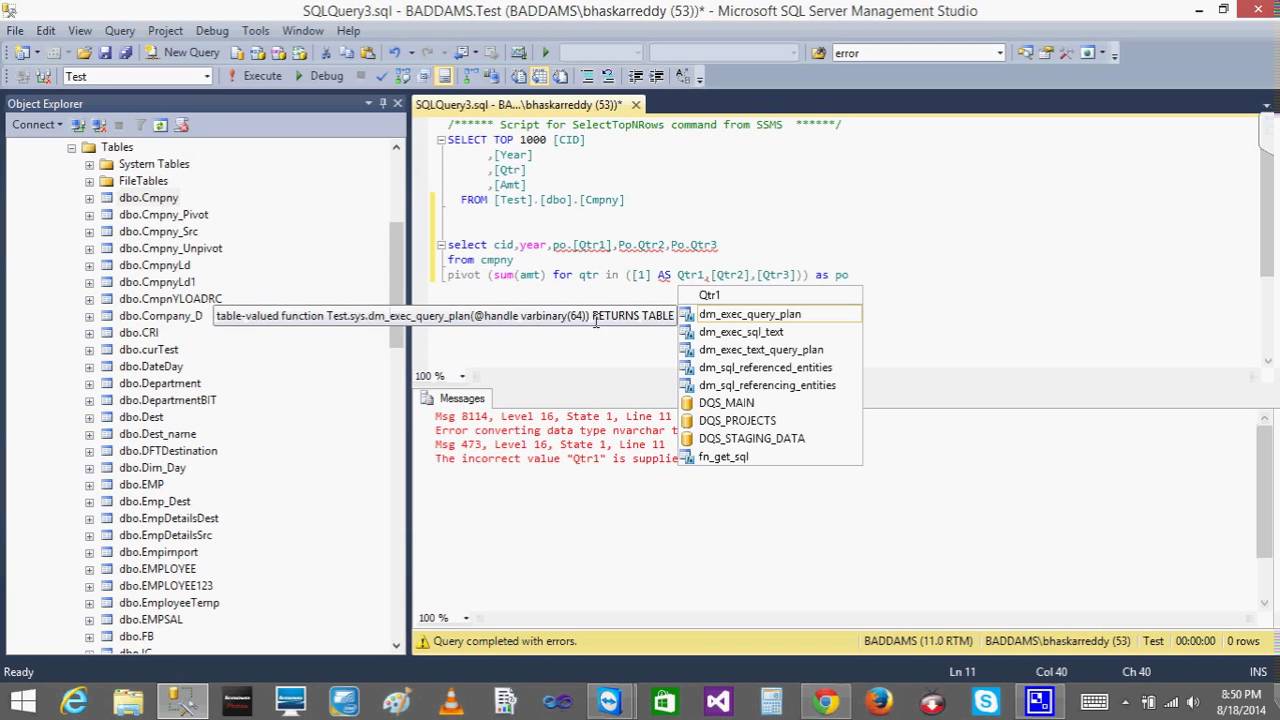The image size is (1280, 720).
Task: Switch to the SQLQuery3.sql tab
Action: coord(518,104)
